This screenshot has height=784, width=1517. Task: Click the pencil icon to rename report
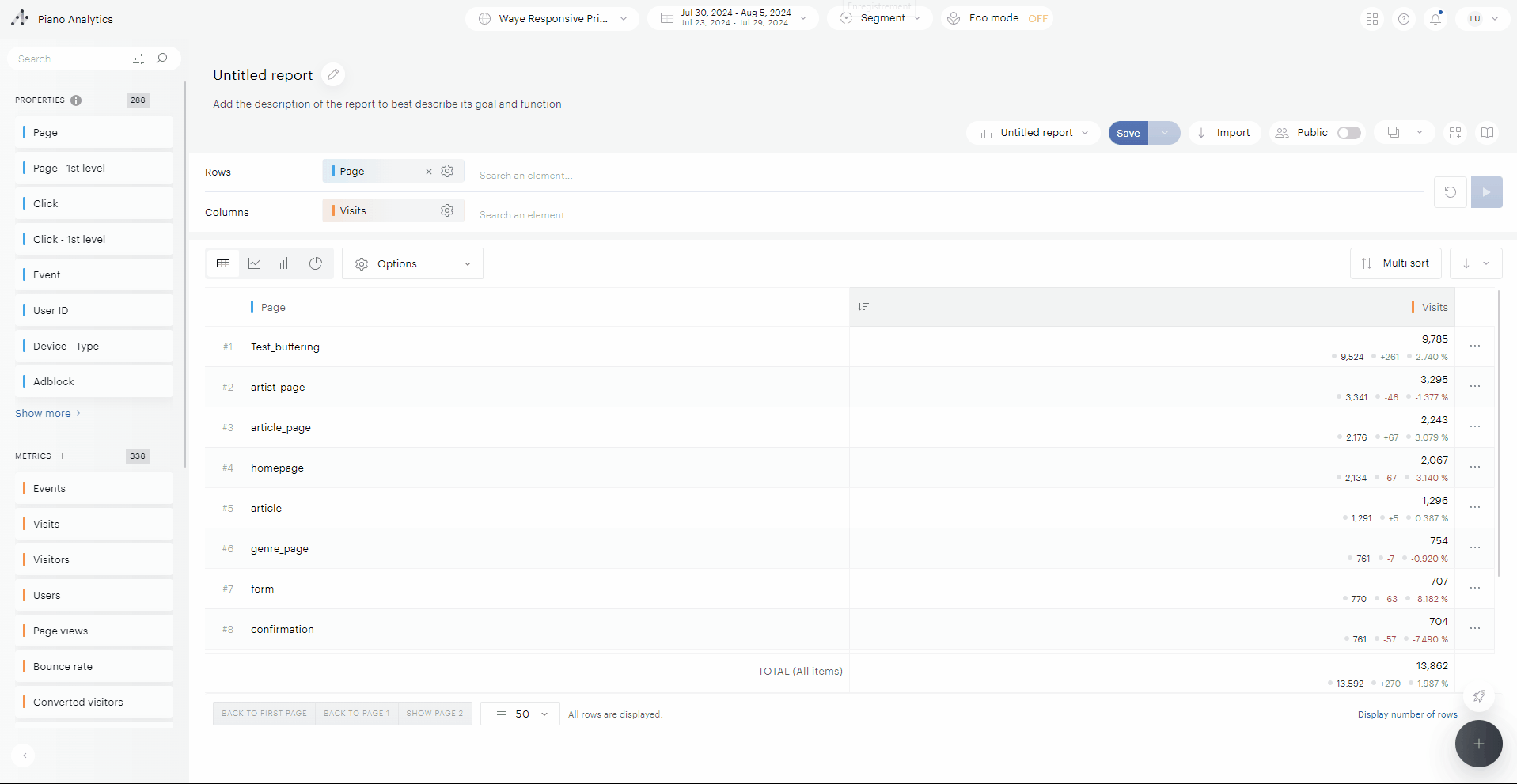pyautogui.click(x=333, y=75)
